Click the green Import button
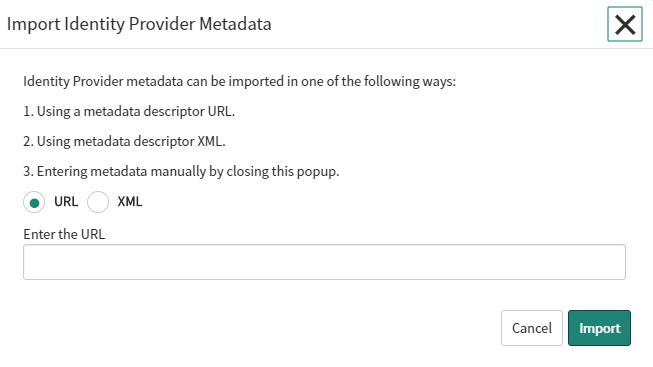The width and height of the screenshot is (653, 367). click(x=599, y=328)
